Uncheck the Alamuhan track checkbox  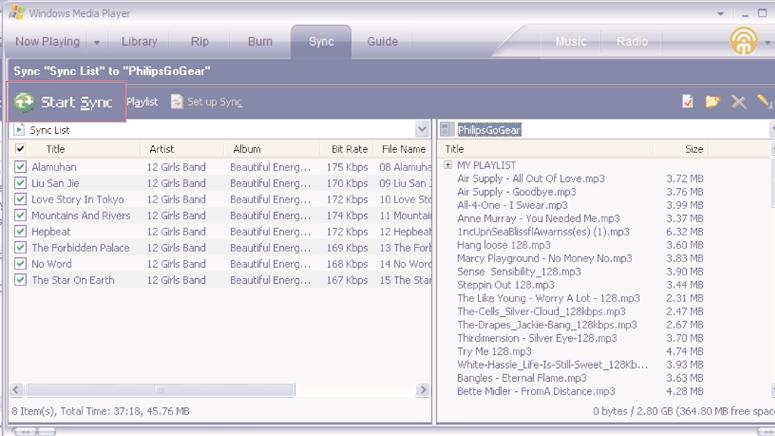tap(20, 167)
